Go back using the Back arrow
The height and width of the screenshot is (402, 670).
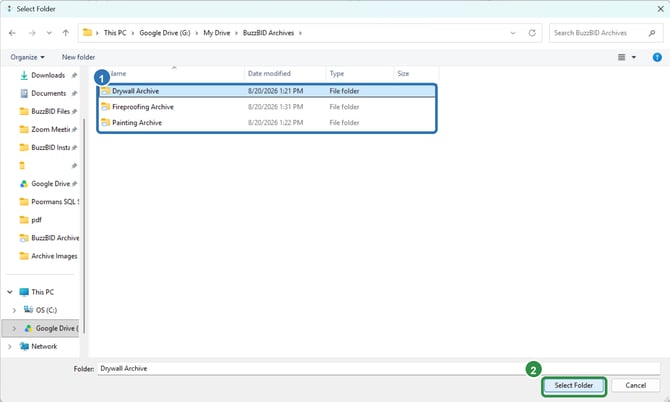(12, 33)
